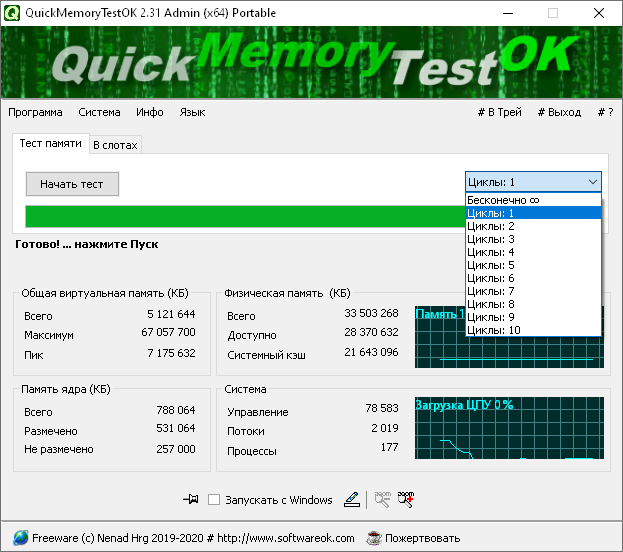
Task: Click the Процессы value 177
Action: tap(389, 447)
